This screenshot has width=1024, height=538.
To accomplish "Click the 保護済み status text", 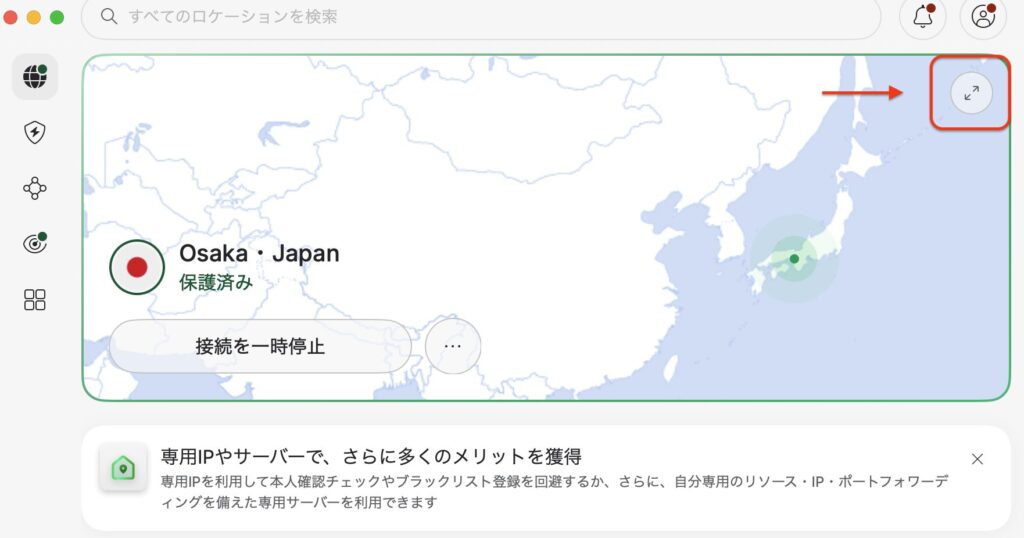I will point(216,282).
